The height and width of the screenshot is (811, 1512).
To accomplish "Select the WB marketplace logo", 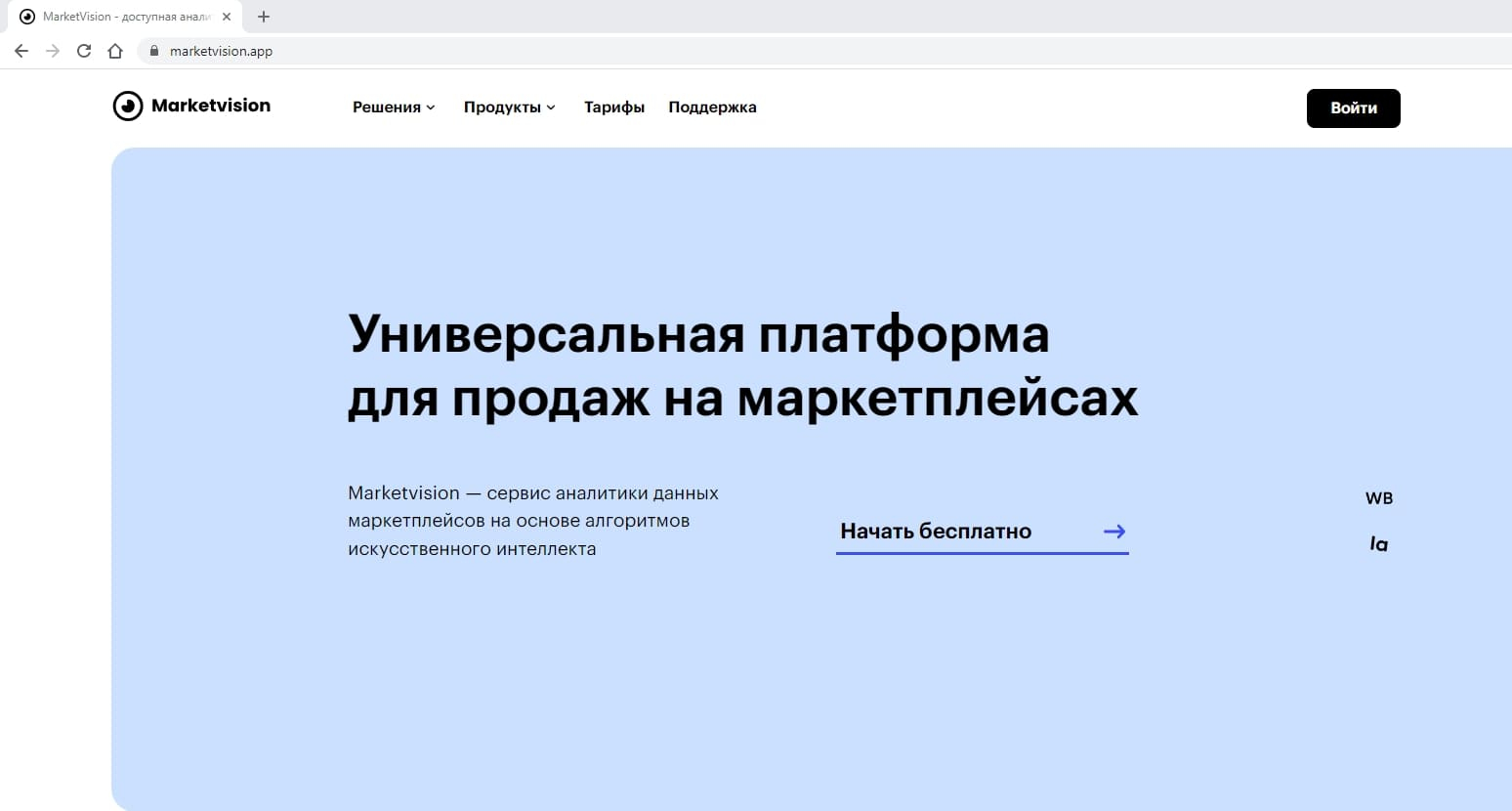I will tap(1379, 498).
